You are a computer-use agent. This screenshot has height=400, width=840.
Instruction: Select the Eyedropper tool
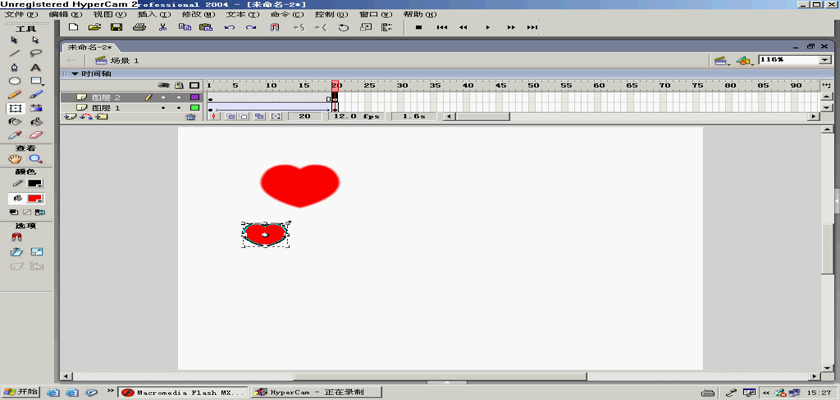pos(14,135)
